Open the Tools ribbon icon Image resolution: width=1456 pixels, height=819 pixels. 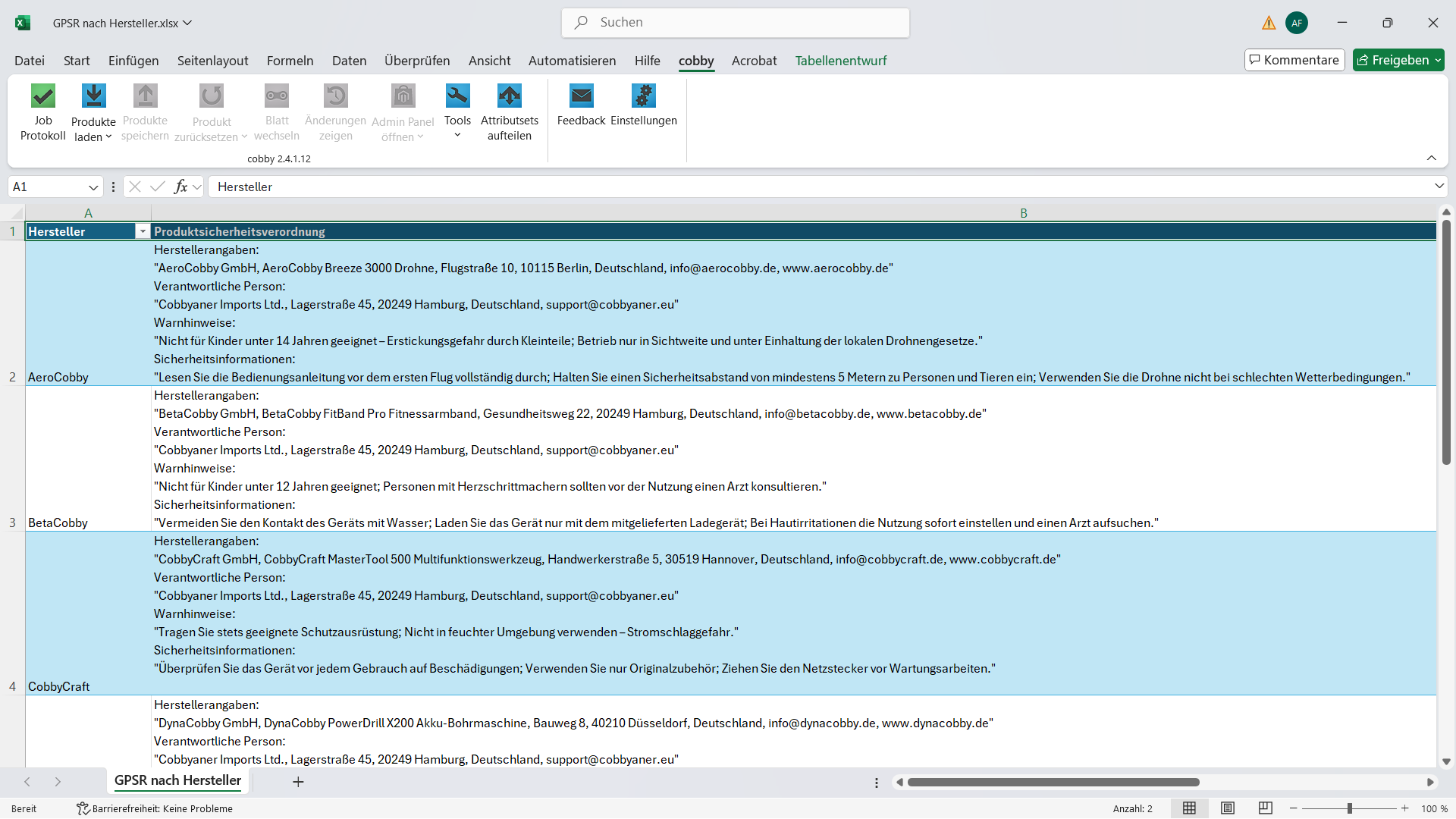pyautogui.click(x=457, y=96)
